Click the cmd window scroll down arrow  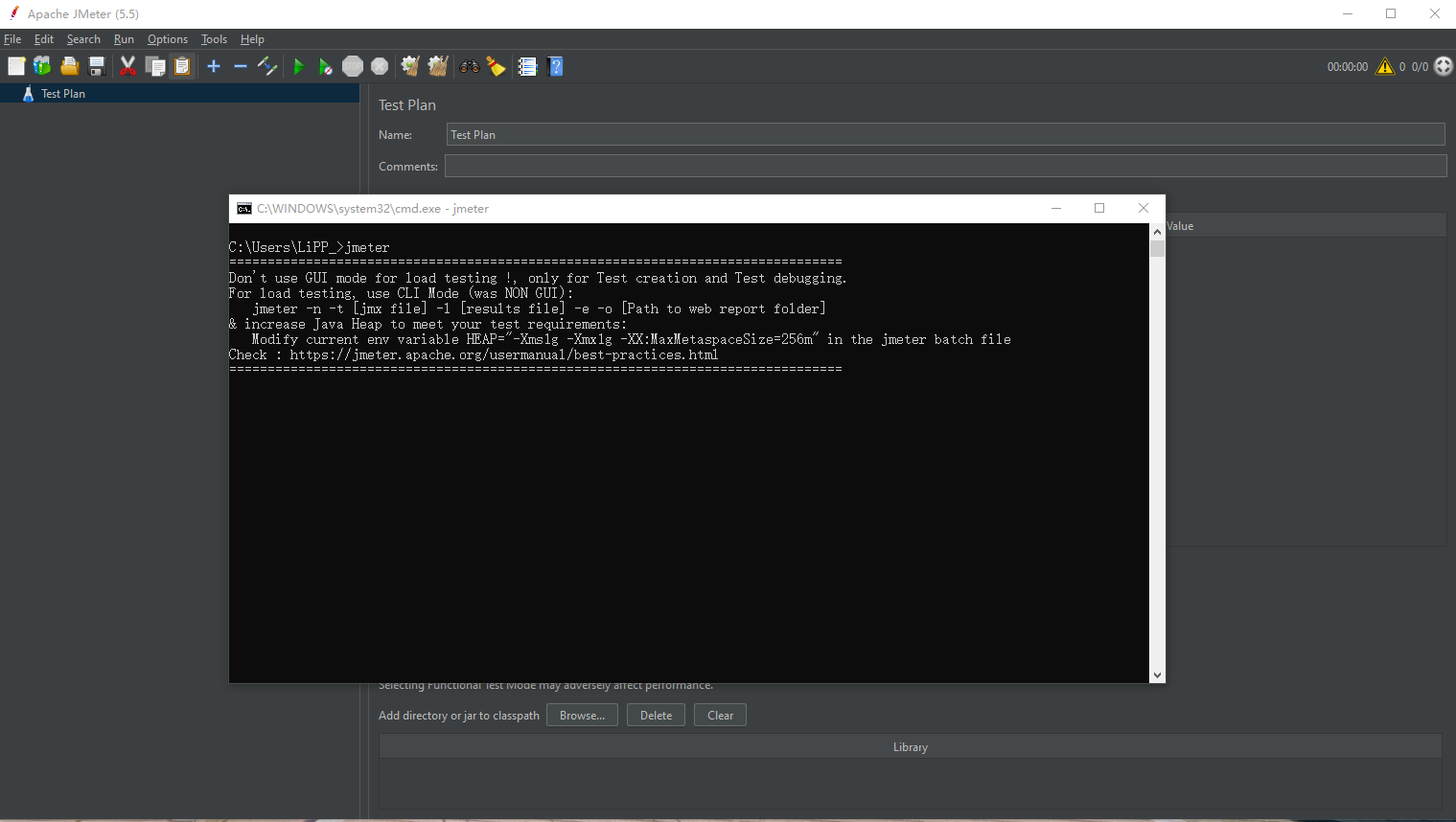1157,675
